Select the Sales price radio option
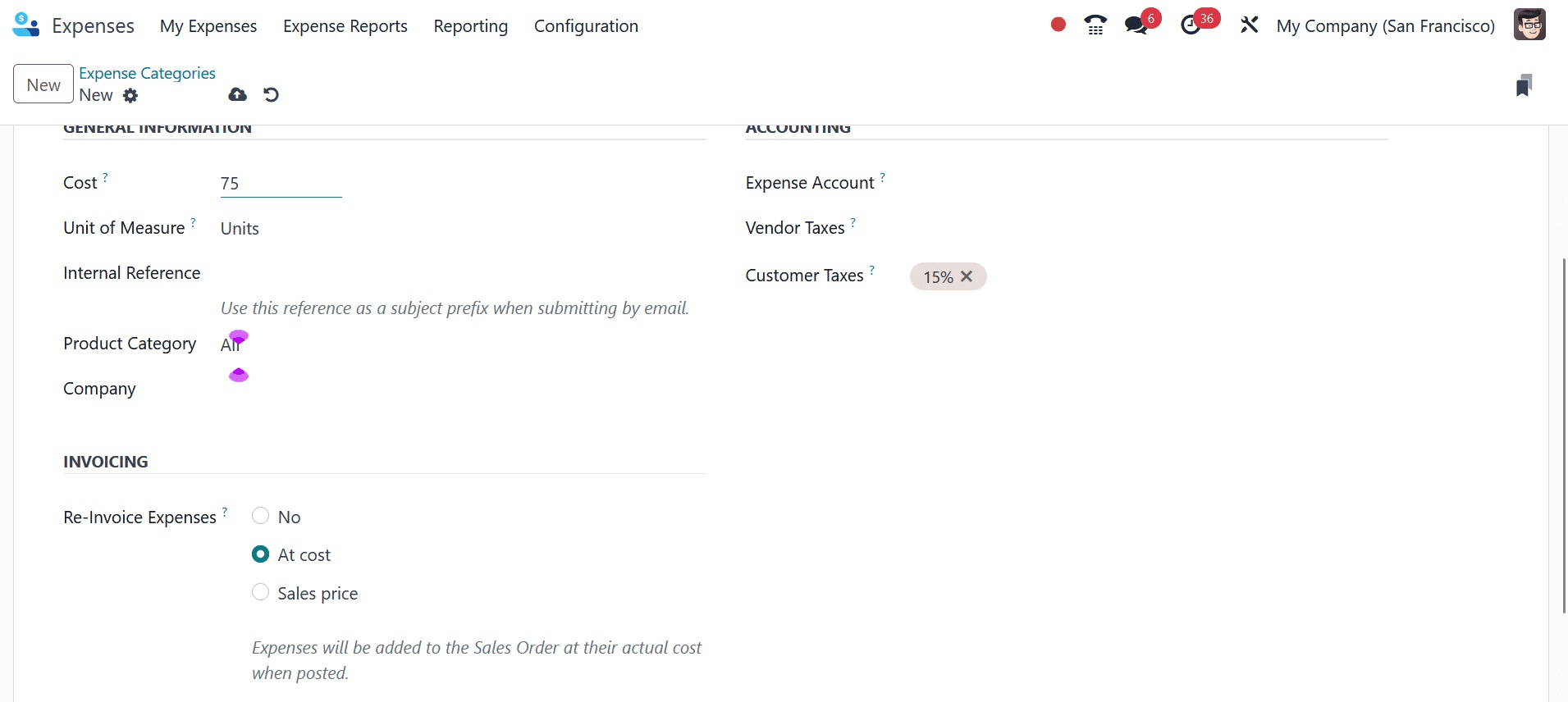The height and width of the screenshot is (702, 1568). pyautogui.click(x=260, y=592)
